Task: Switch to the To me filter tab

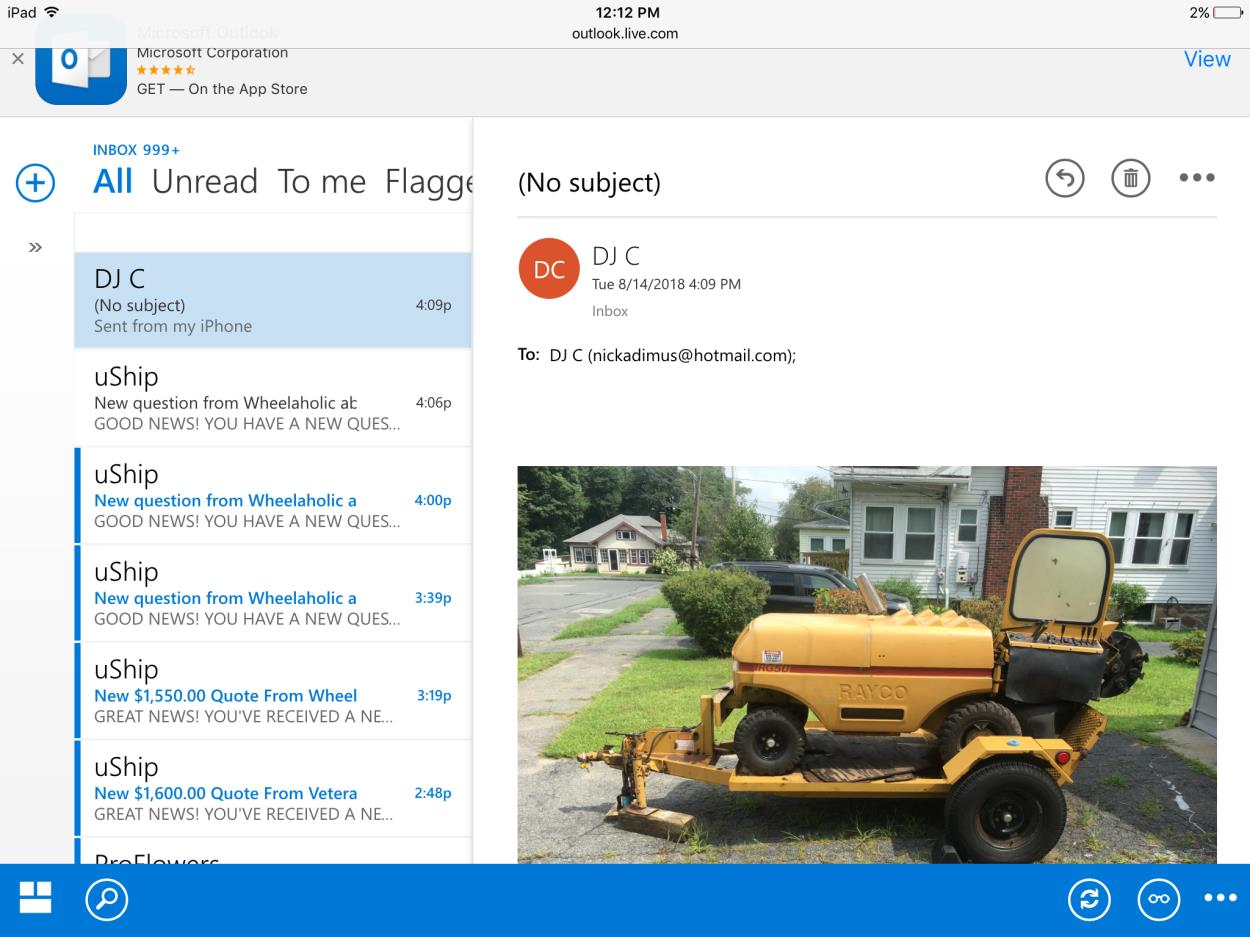Action: (321, 182)
